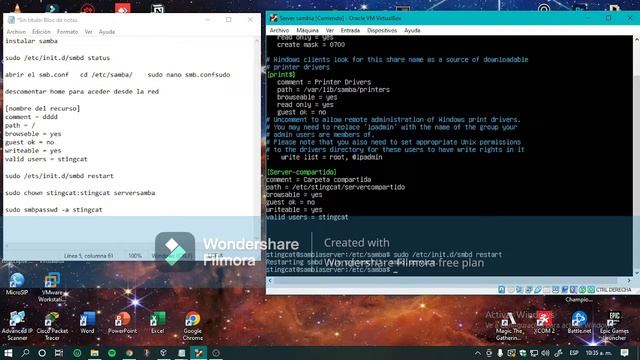This screenshot has height=360, width=640.
Task: Open Ayuda menu in Notepad
Action: tap(107, 32)
